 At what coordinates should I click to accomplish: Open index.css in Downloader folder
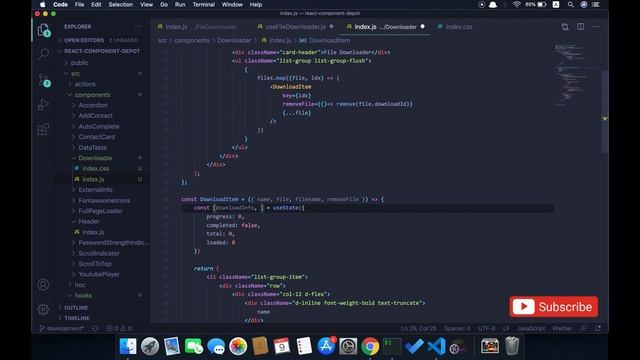coord(96,169)
